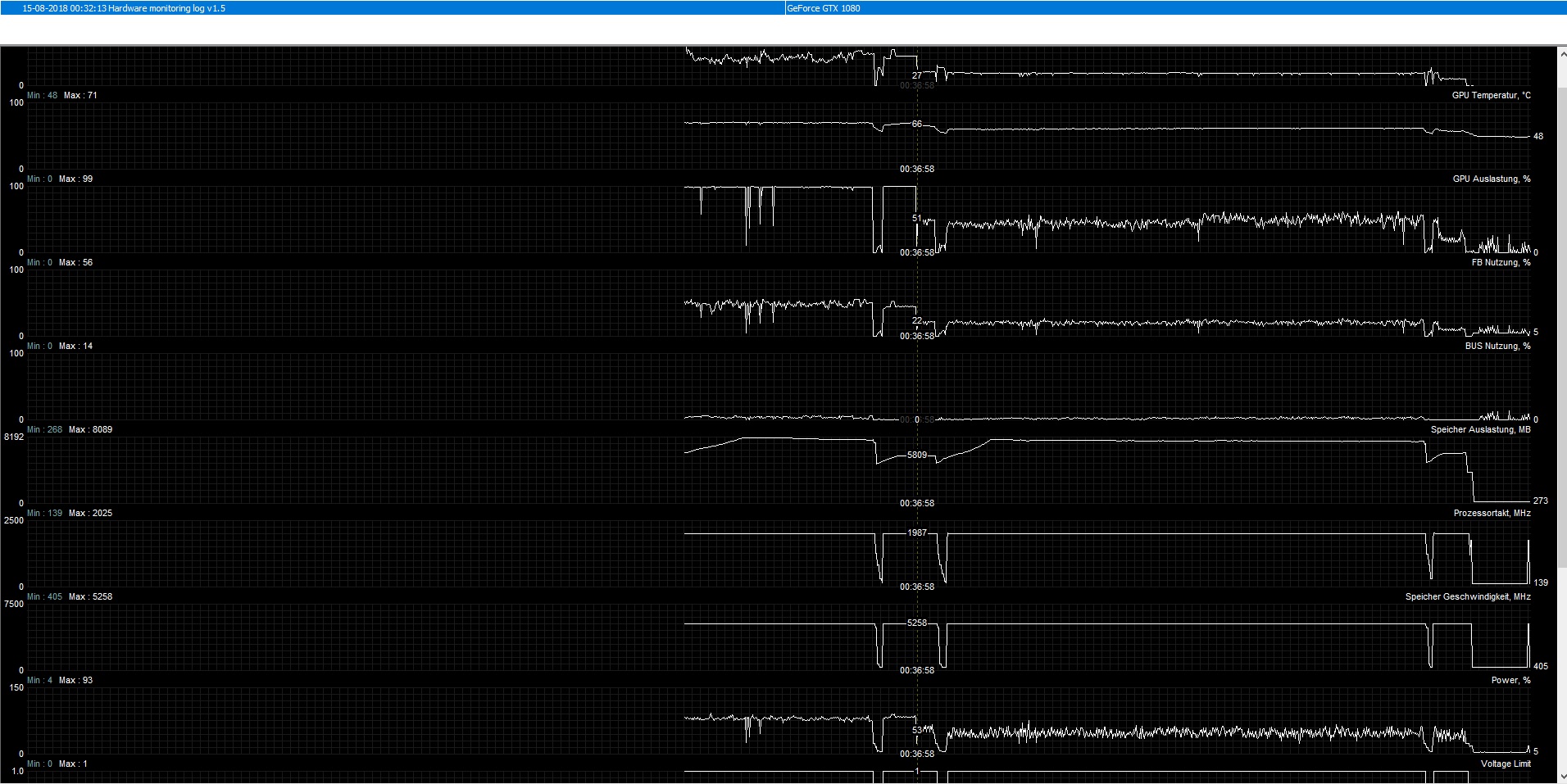The width and height of the screenshot is (1567, 784).
Task: Select the Speicher Geschwindigkeit, MHz graph label
Action: coord(1468,596)
